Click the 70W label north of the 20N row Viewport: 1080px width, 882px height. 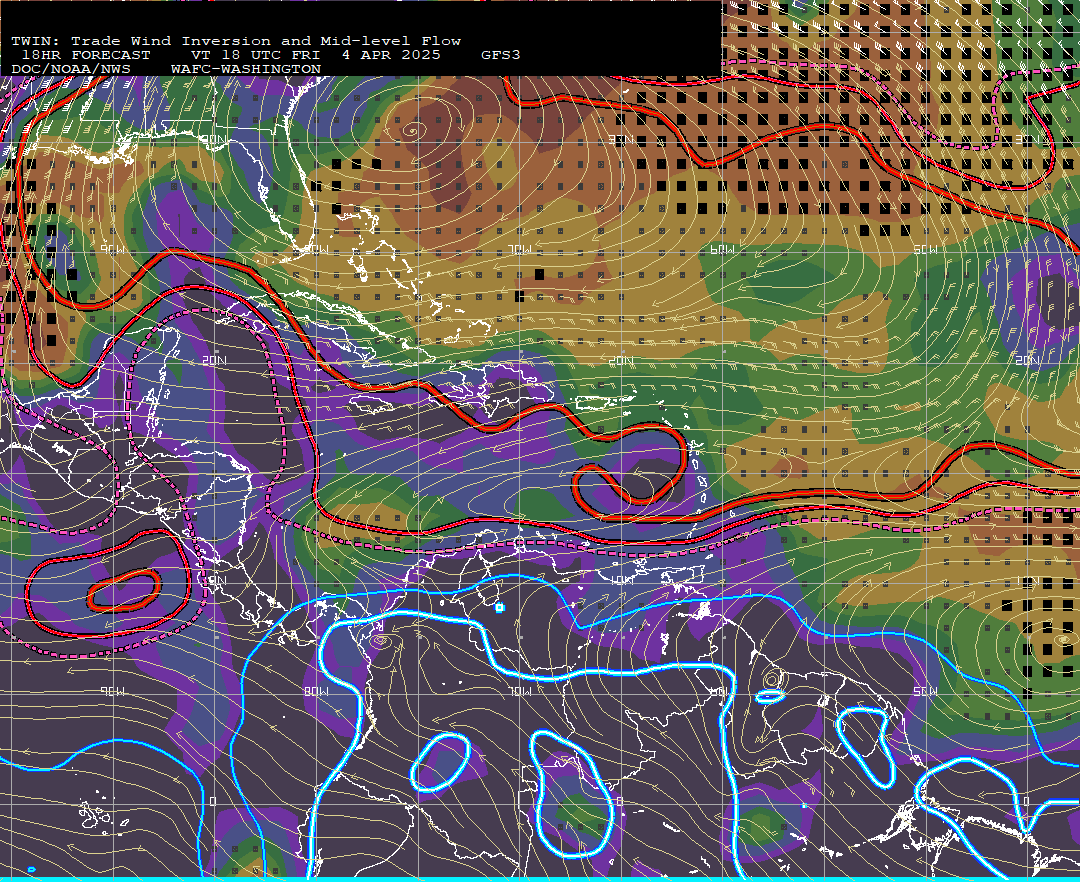[x=520, y=249]
